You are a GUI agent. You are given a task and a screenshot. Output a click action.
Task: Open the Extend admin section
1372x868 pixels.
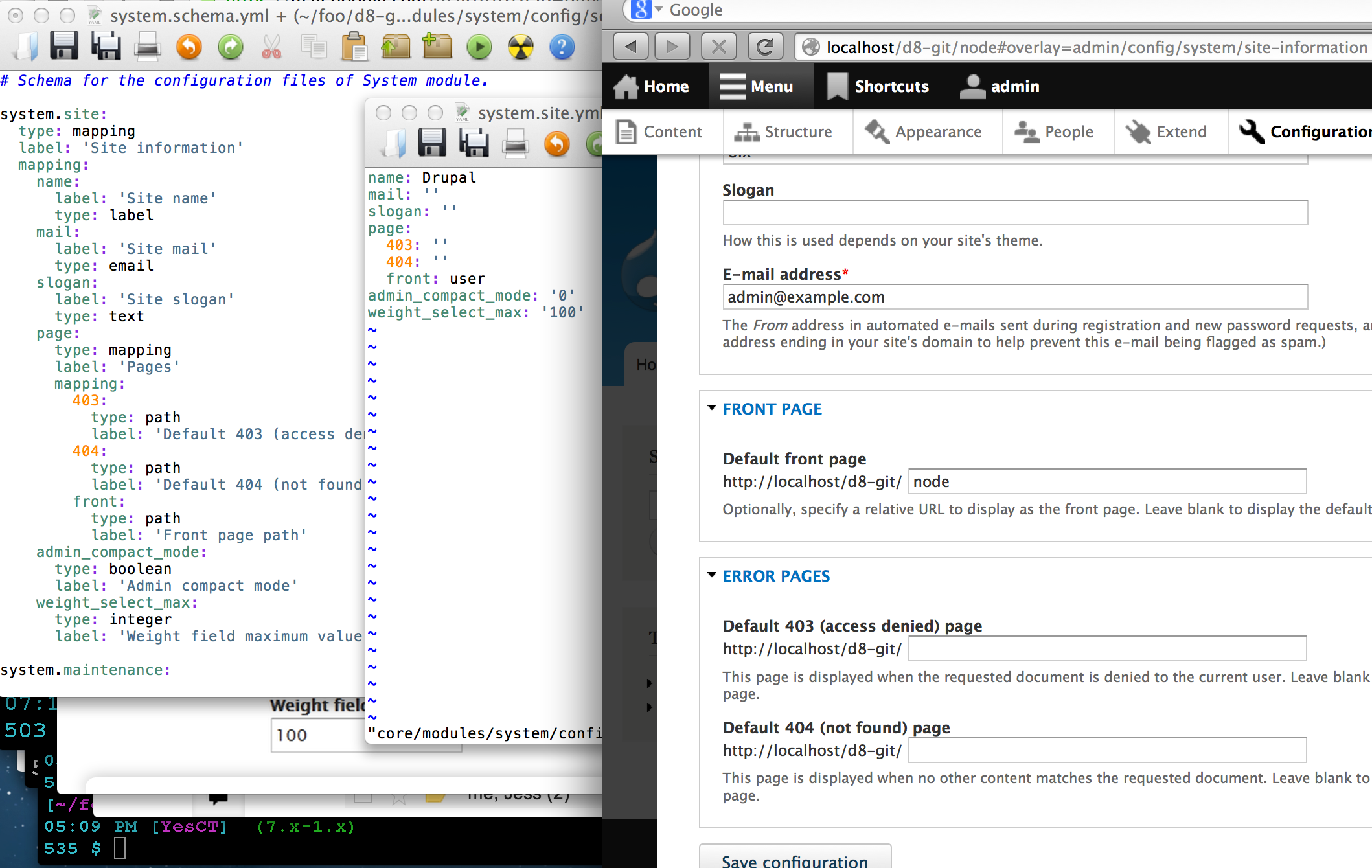pyautogui.click(x=1167, y=131)
